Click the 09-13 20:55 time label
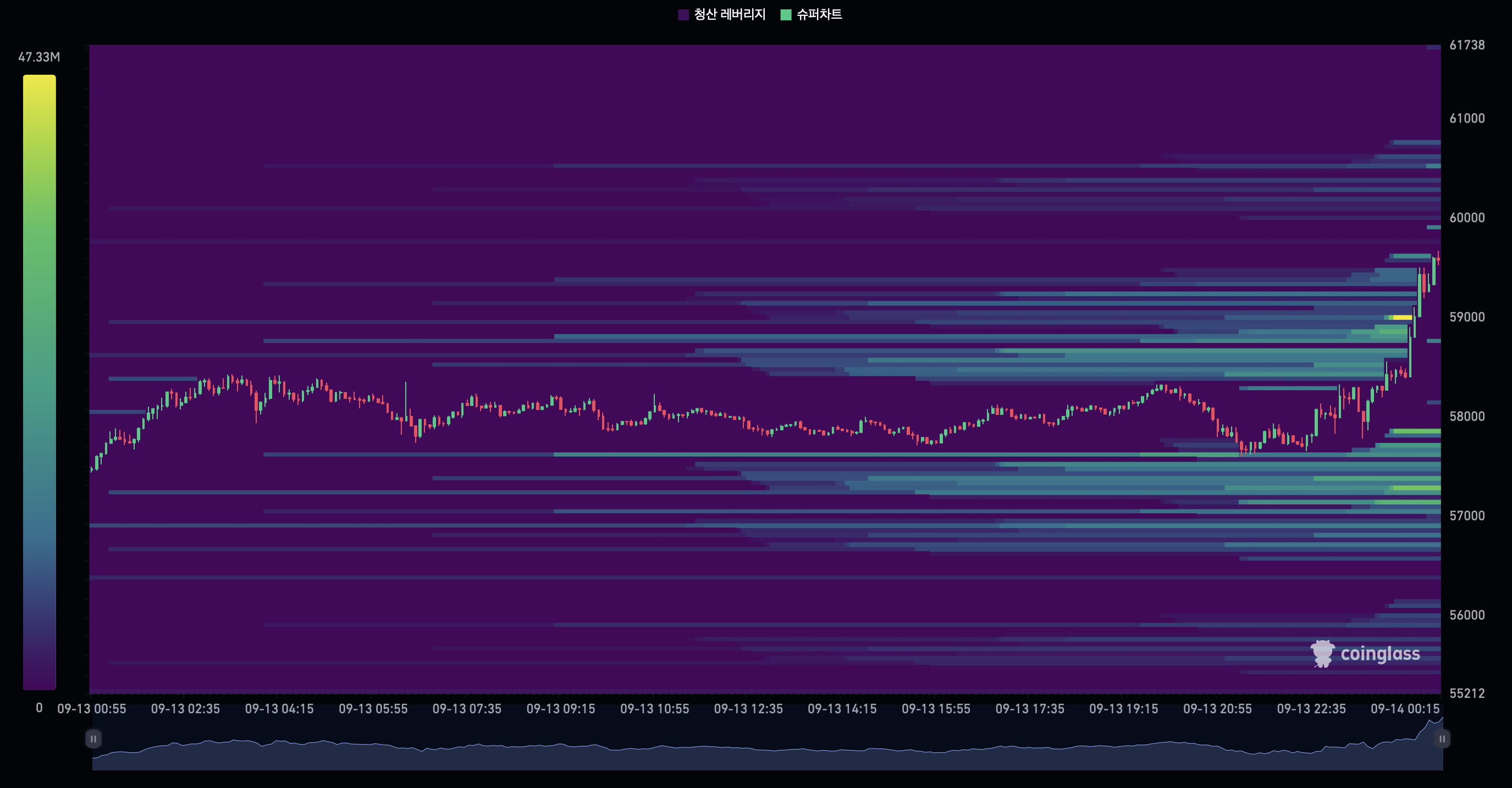1512x788 pixels. tap(1218, 709)
